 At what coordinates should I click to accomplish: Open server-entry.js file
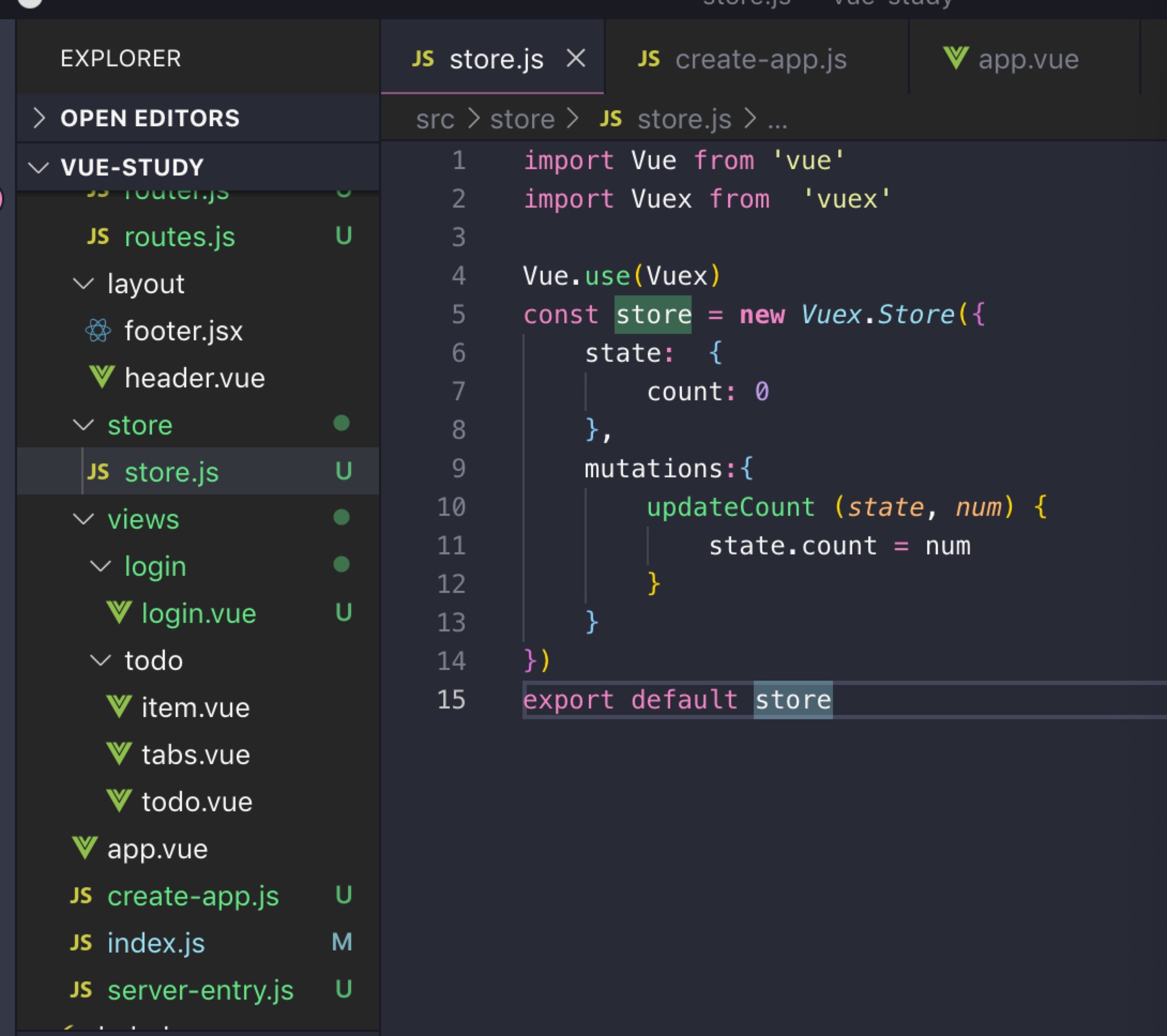(x=198, y=991)
